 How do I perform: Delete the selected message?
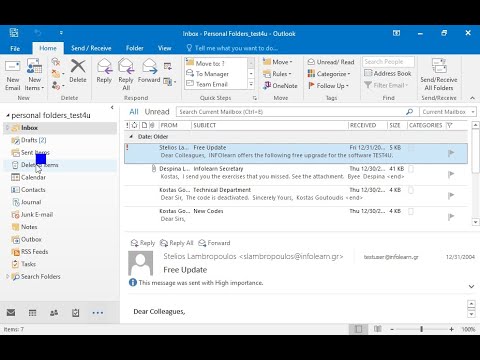pos(78,71)
